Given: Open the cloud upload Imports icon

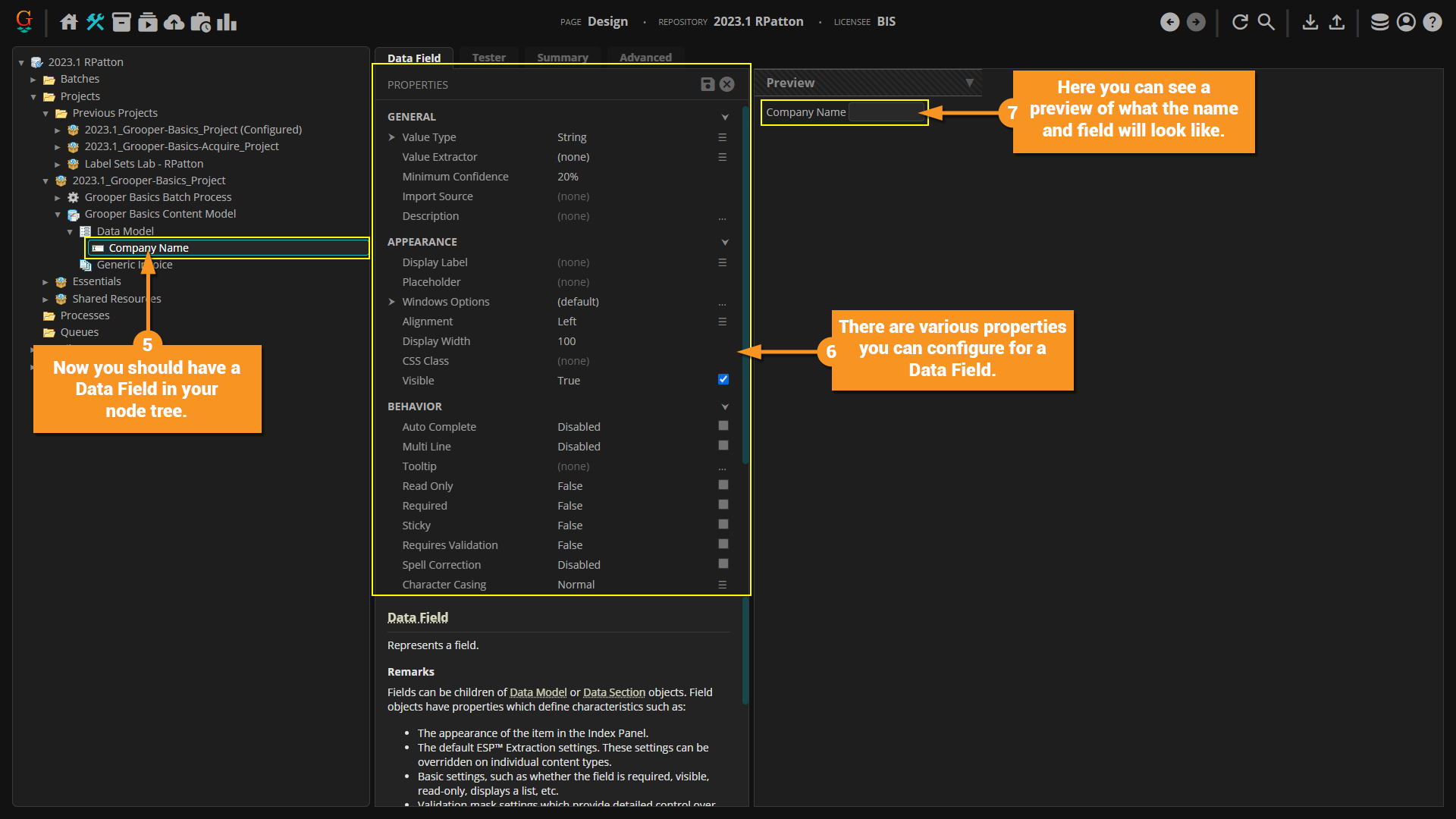Looking at the screenshot, I should 174,22.
